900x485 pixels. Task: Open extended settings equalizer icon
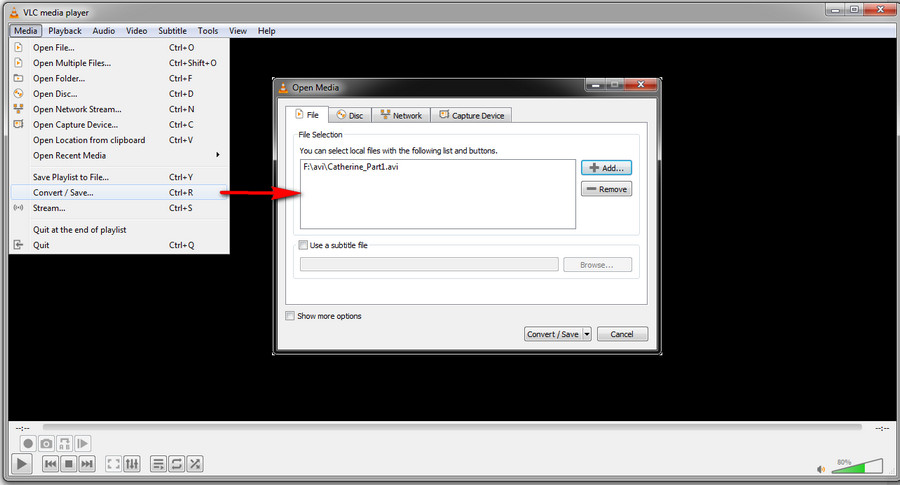(132, 464)
